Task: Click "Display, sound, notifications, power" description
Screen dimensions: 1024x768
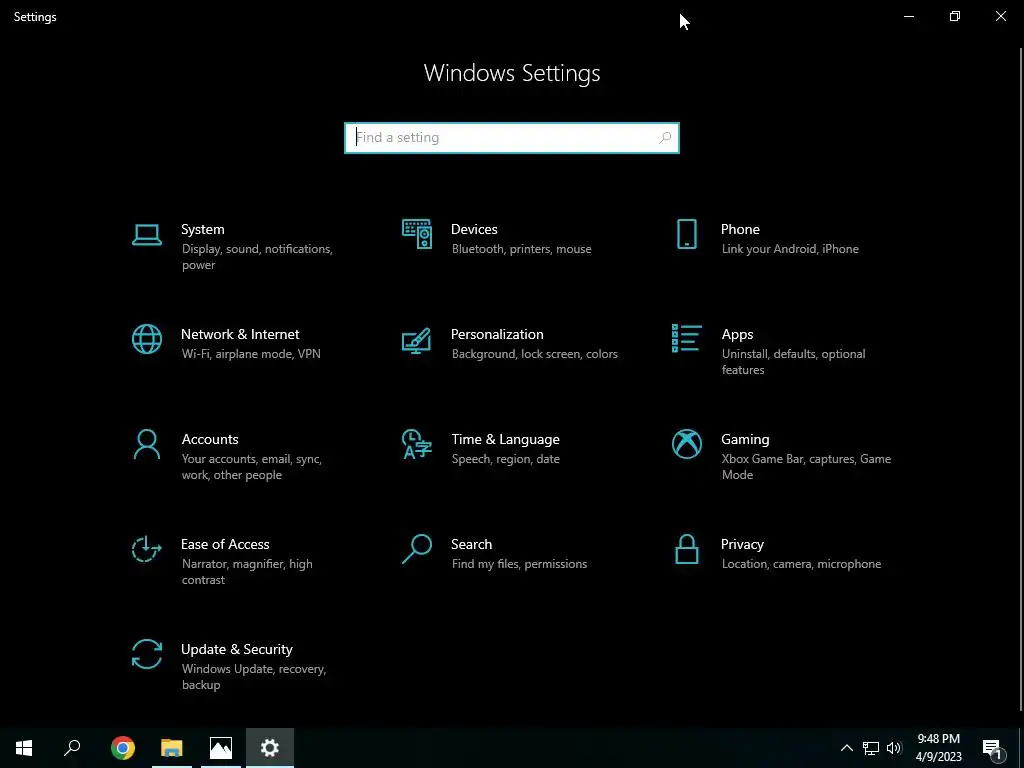Action: click(x=257, y=257)
